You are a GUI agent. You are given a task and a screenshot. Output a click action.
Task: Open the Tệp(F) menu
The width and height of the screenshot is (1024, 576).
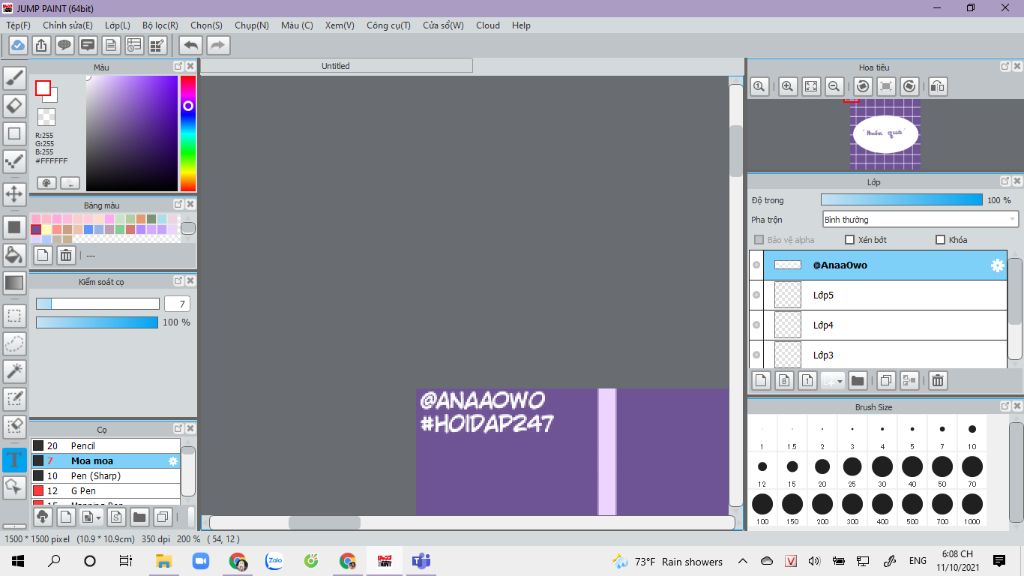[x=18, y=25]
